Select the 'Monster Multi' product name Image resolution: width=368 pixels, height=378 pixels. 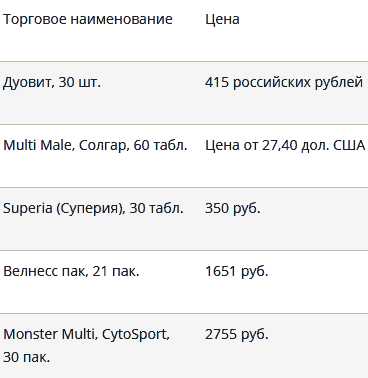click(50, 334)
